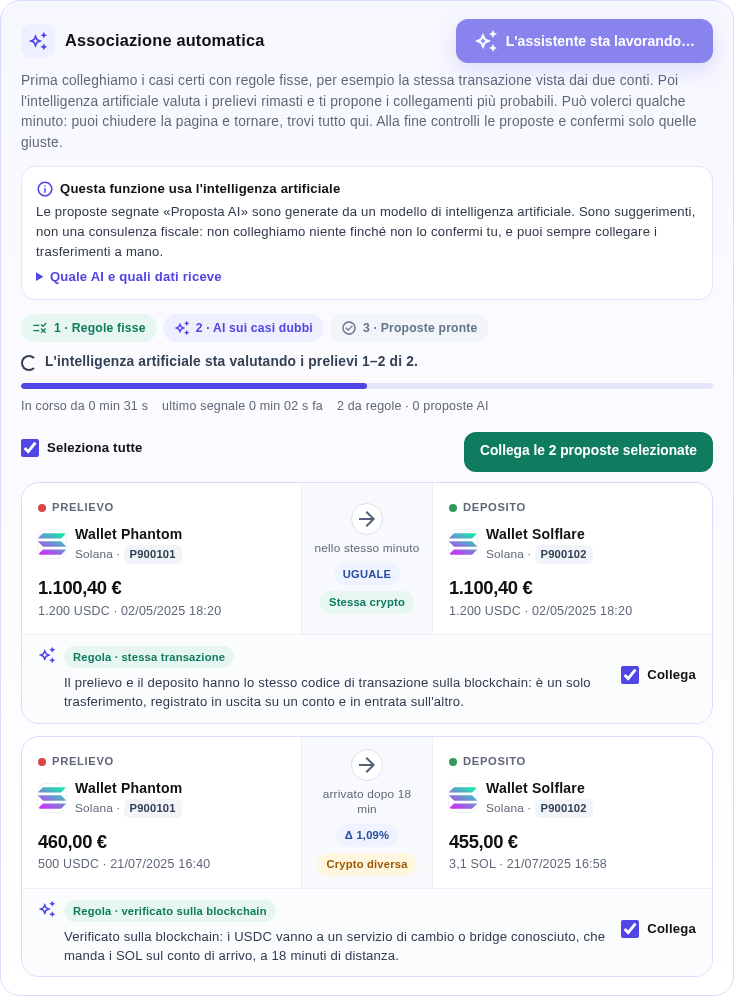This screenshot has height=997, width=734.
Task: Click the P900102 code chip in the 1.100,40 € deposito
Action: tap(564, 554)
